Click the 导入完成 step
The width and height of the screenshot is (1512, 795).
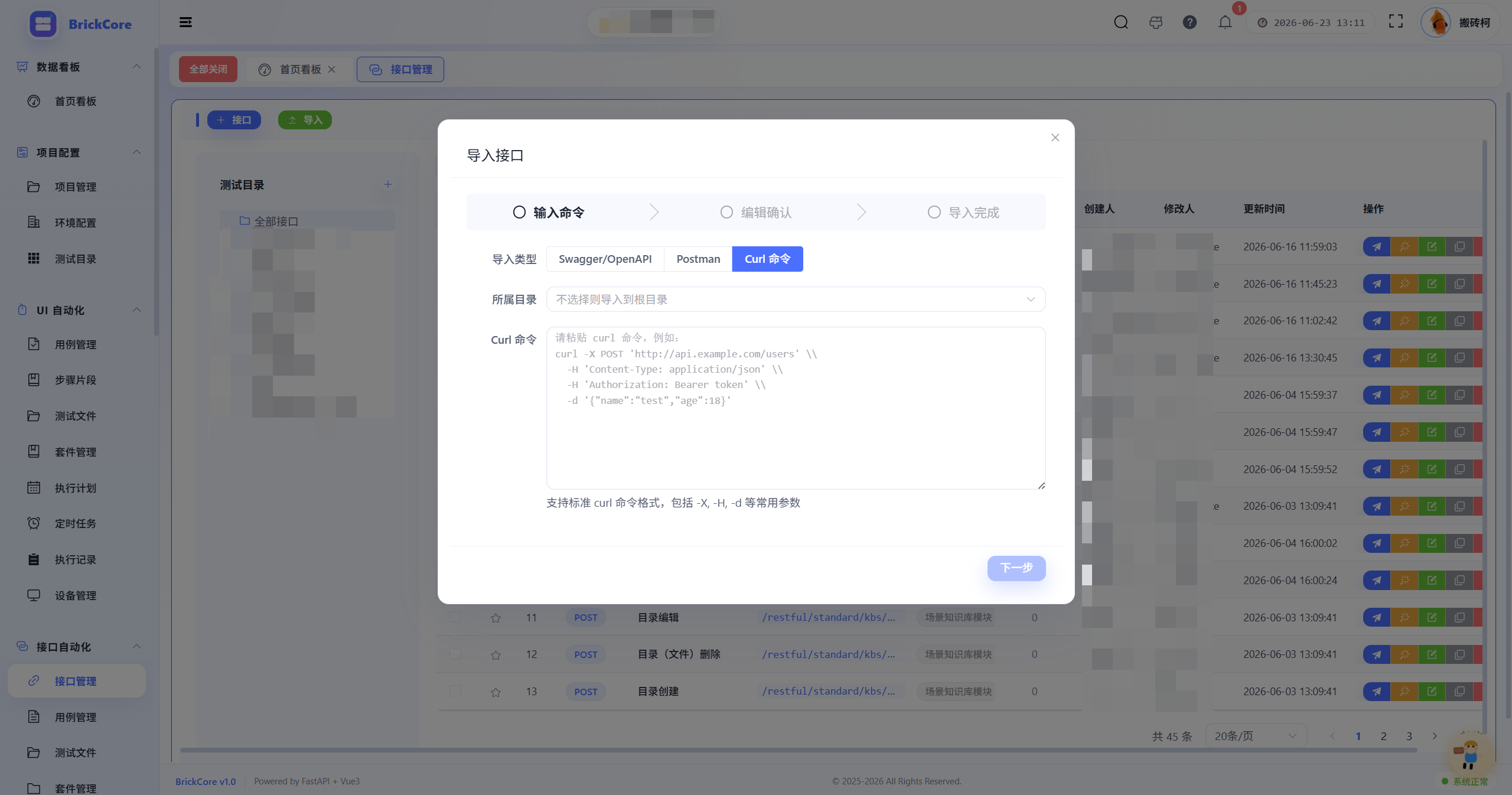[963, 213]
